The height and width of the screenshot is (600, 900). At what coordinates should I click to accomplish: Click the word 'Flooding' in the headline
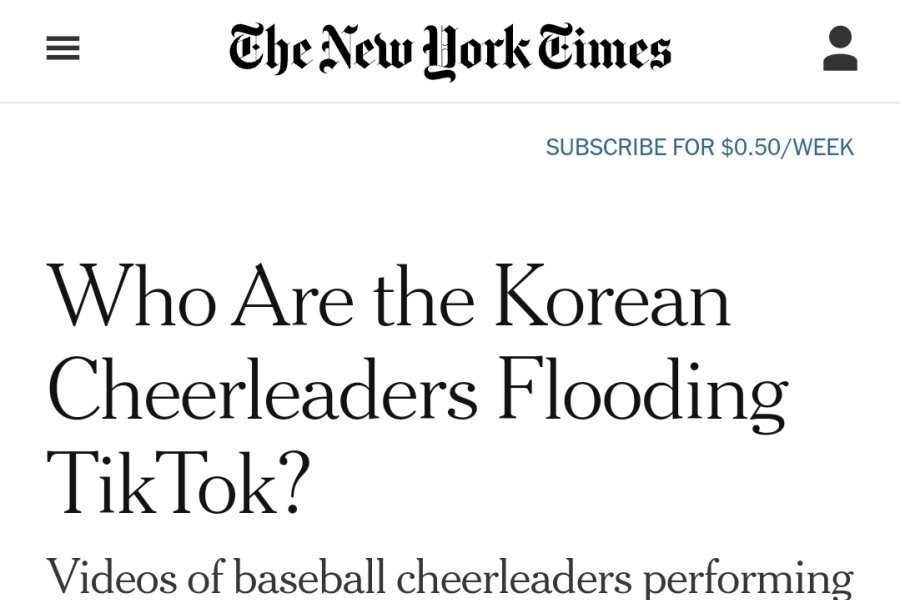[642, 393]
